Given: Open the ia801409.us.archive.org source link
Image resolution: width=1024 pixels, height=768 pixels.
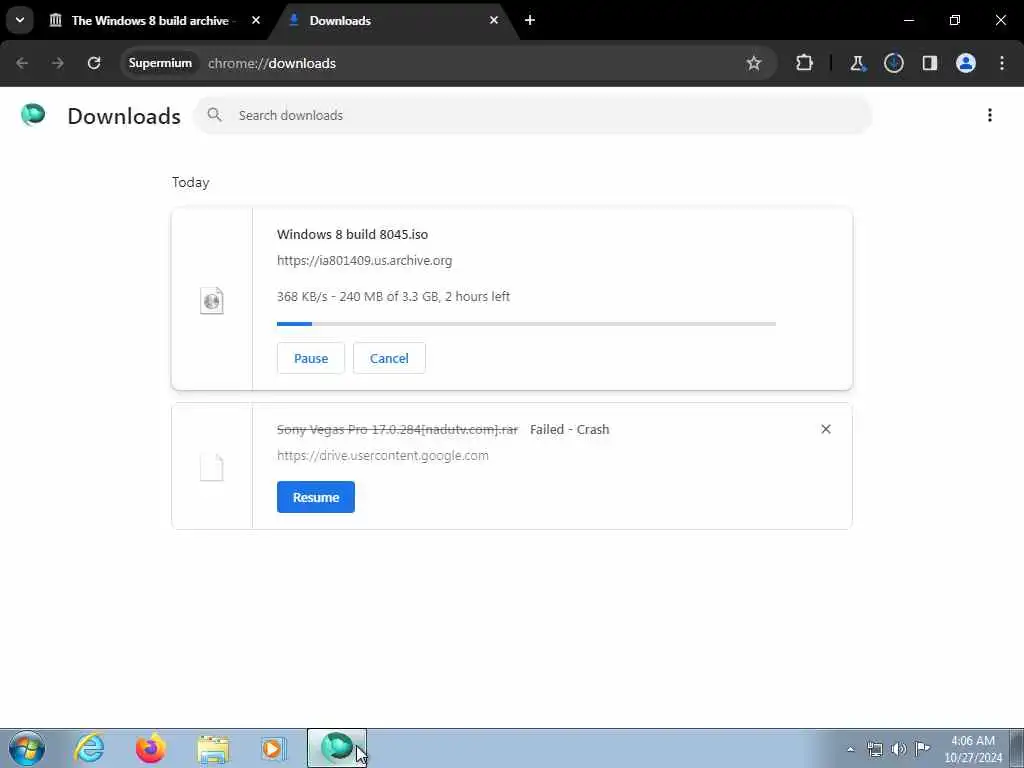Looking at the screenshot, I should (364, 261).
